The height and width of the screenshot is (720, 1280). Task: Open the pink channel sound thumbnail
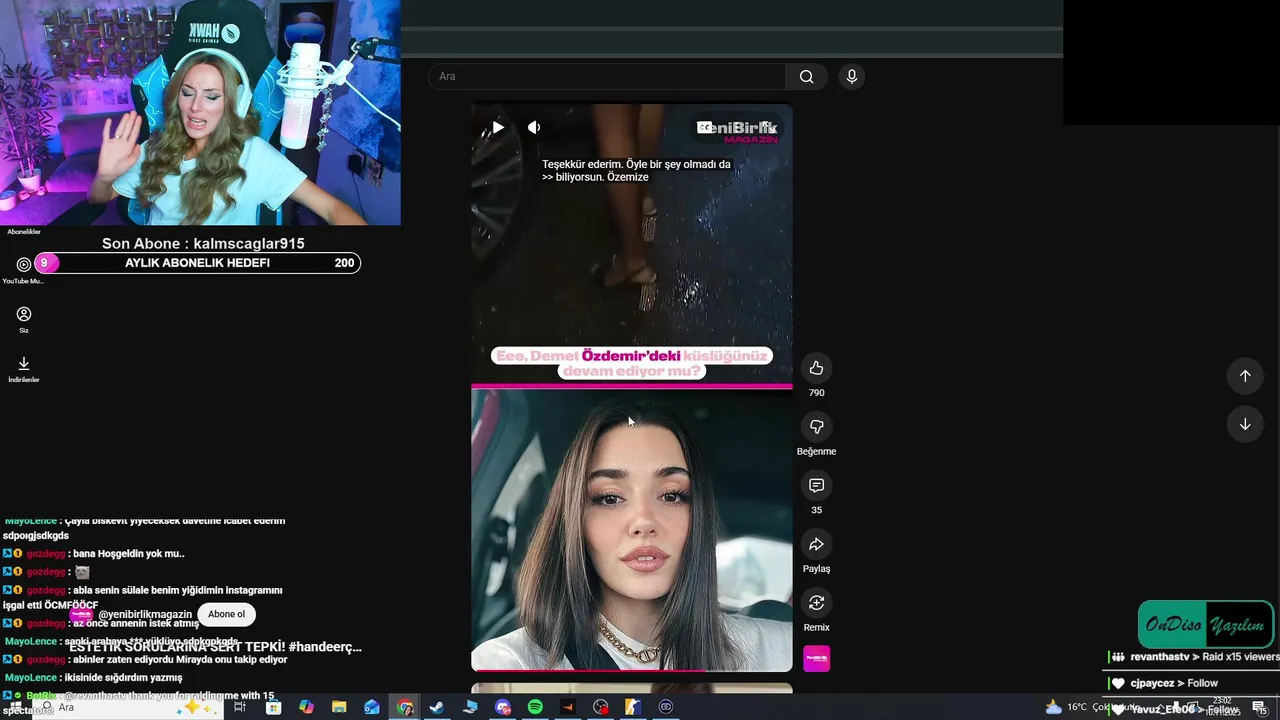pyautogui.click(x=816, y=658)
